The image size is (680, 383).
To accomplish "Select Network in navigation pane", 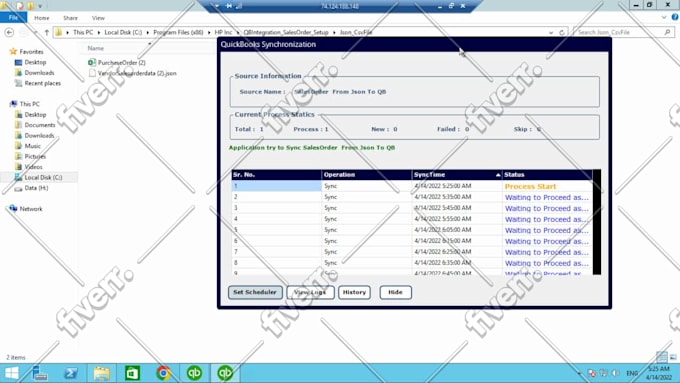I will pos(26,209).
